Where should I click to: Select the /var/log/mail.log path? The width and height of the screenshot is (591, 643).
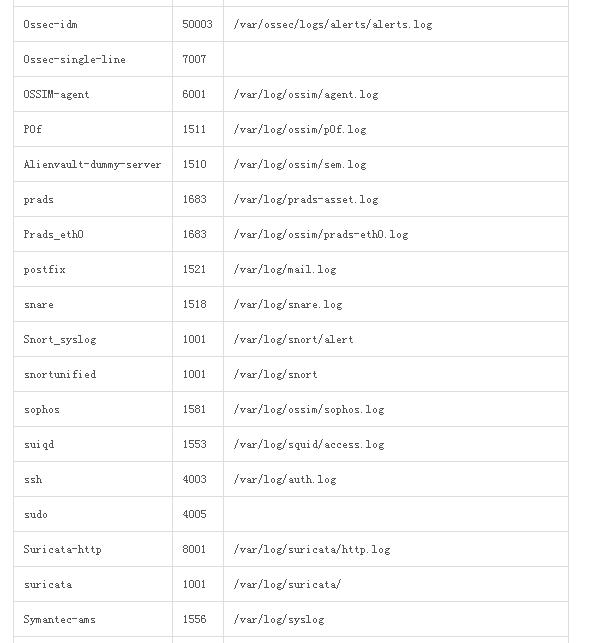tap(285, 269)
